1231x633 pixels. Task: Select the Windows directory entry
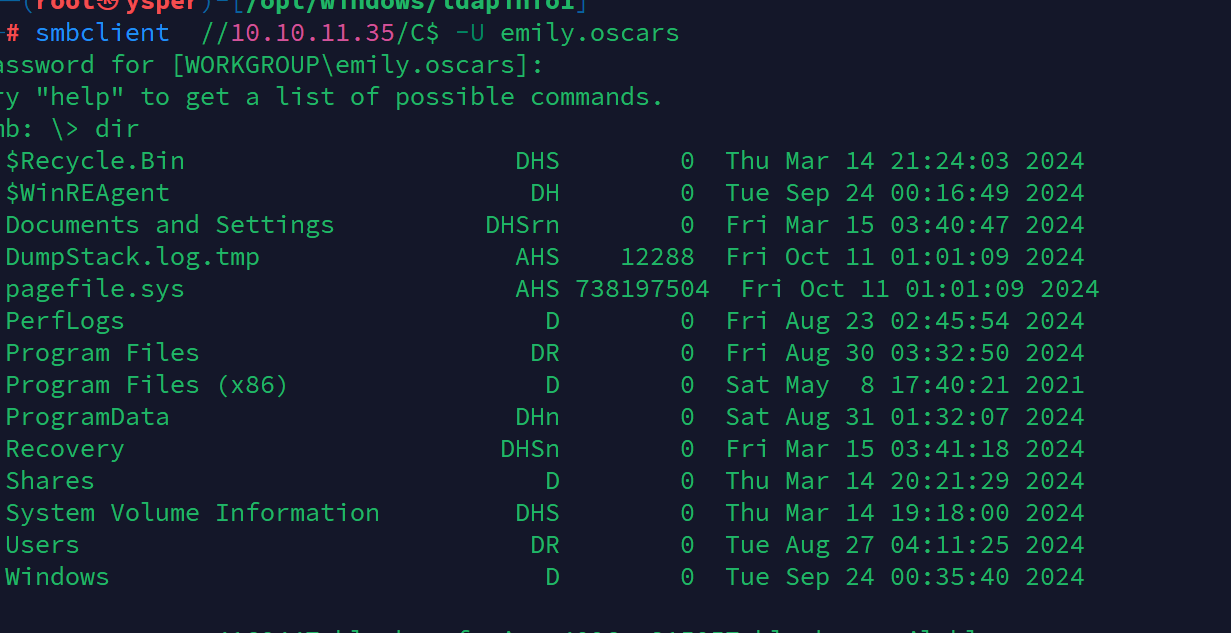pos(58,577)
